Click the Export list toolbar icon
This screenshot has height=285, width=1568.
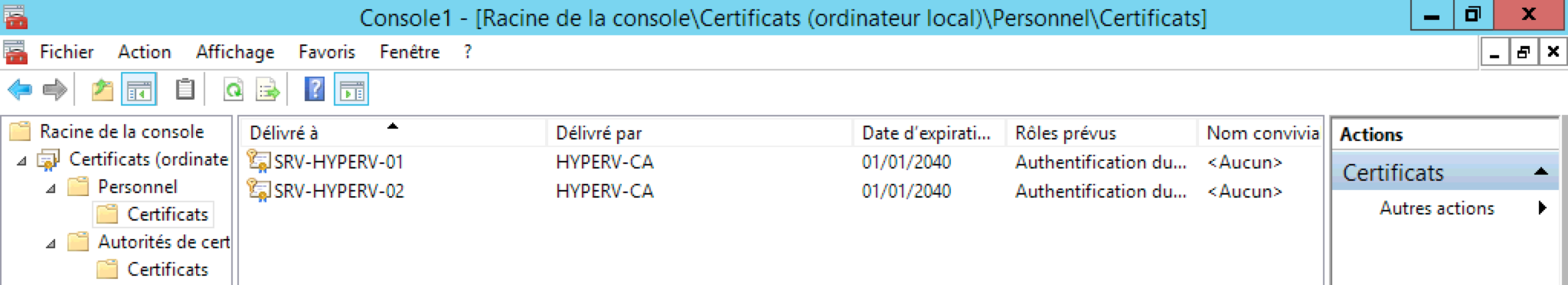(268, 90)
